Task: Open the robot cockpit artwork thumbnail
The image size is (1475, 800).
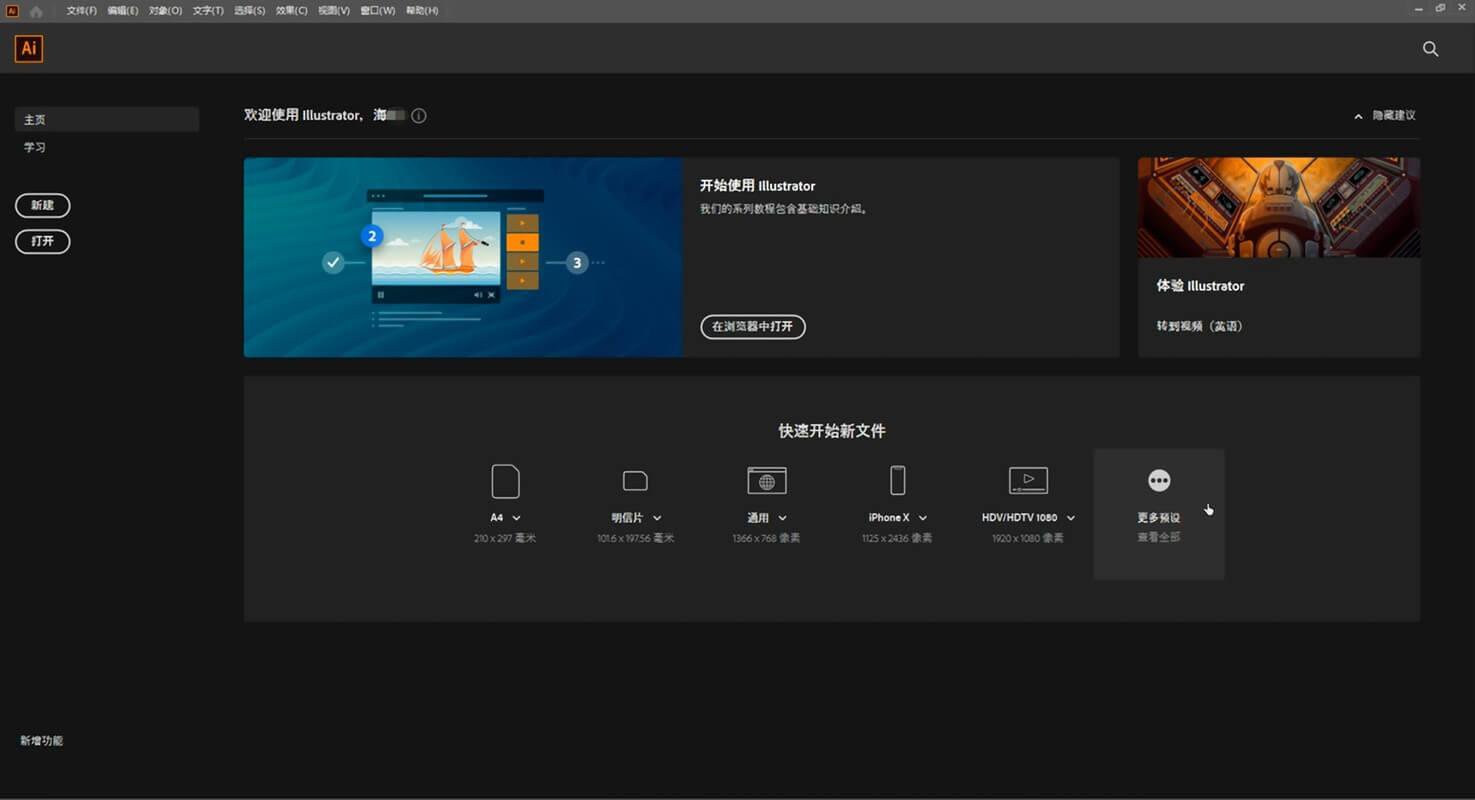Action: click(1279, 207)
